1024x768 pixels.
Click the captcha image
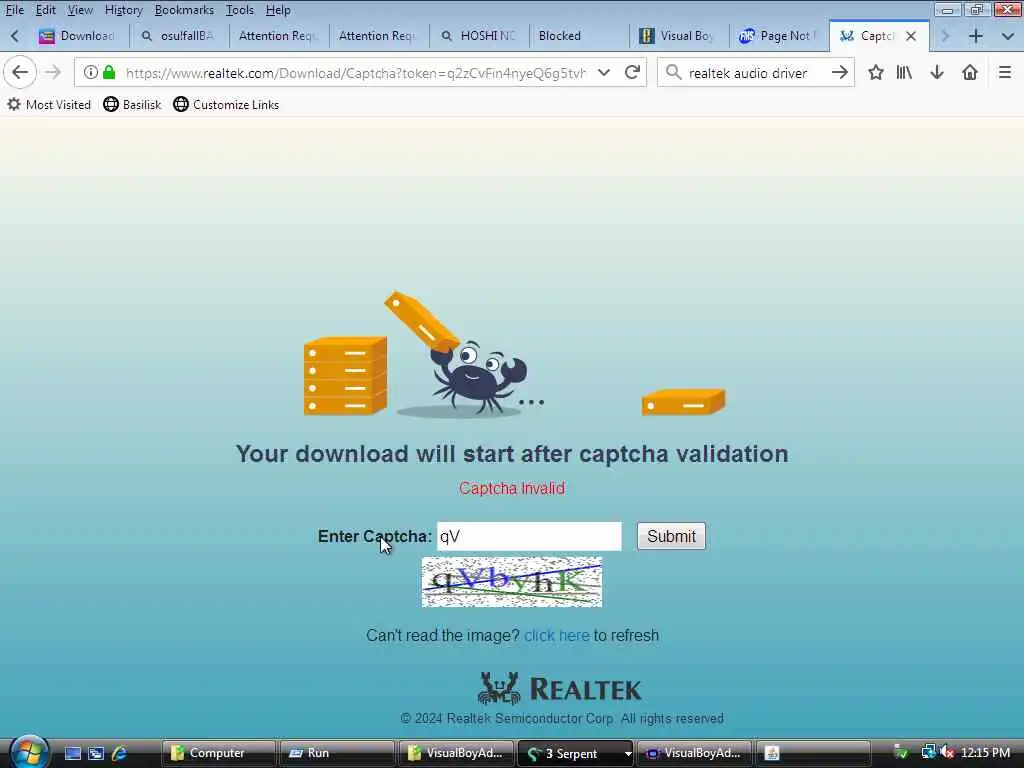[x=511, y=582]
